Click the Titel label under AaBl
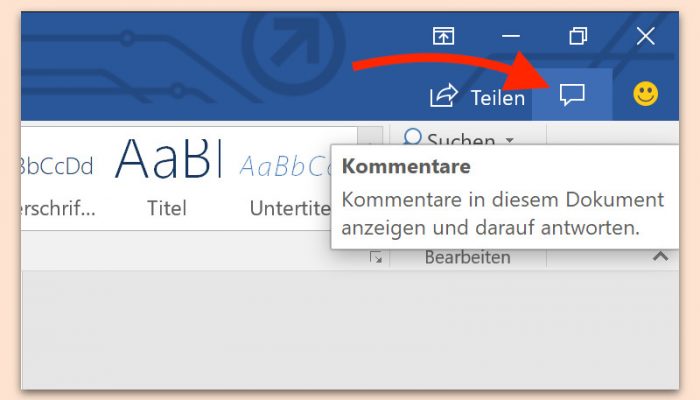 click(167, 208)
